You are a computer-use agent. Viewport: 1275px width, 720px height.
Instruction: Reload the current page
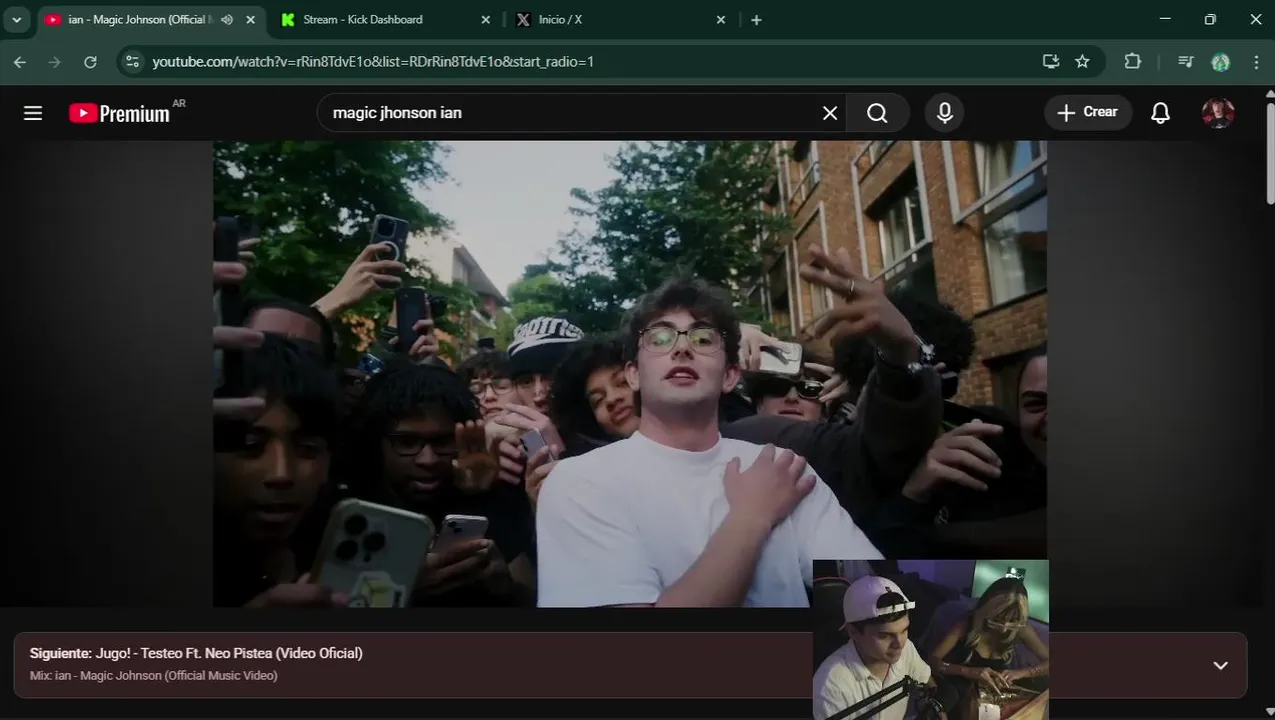coord(90,62)
